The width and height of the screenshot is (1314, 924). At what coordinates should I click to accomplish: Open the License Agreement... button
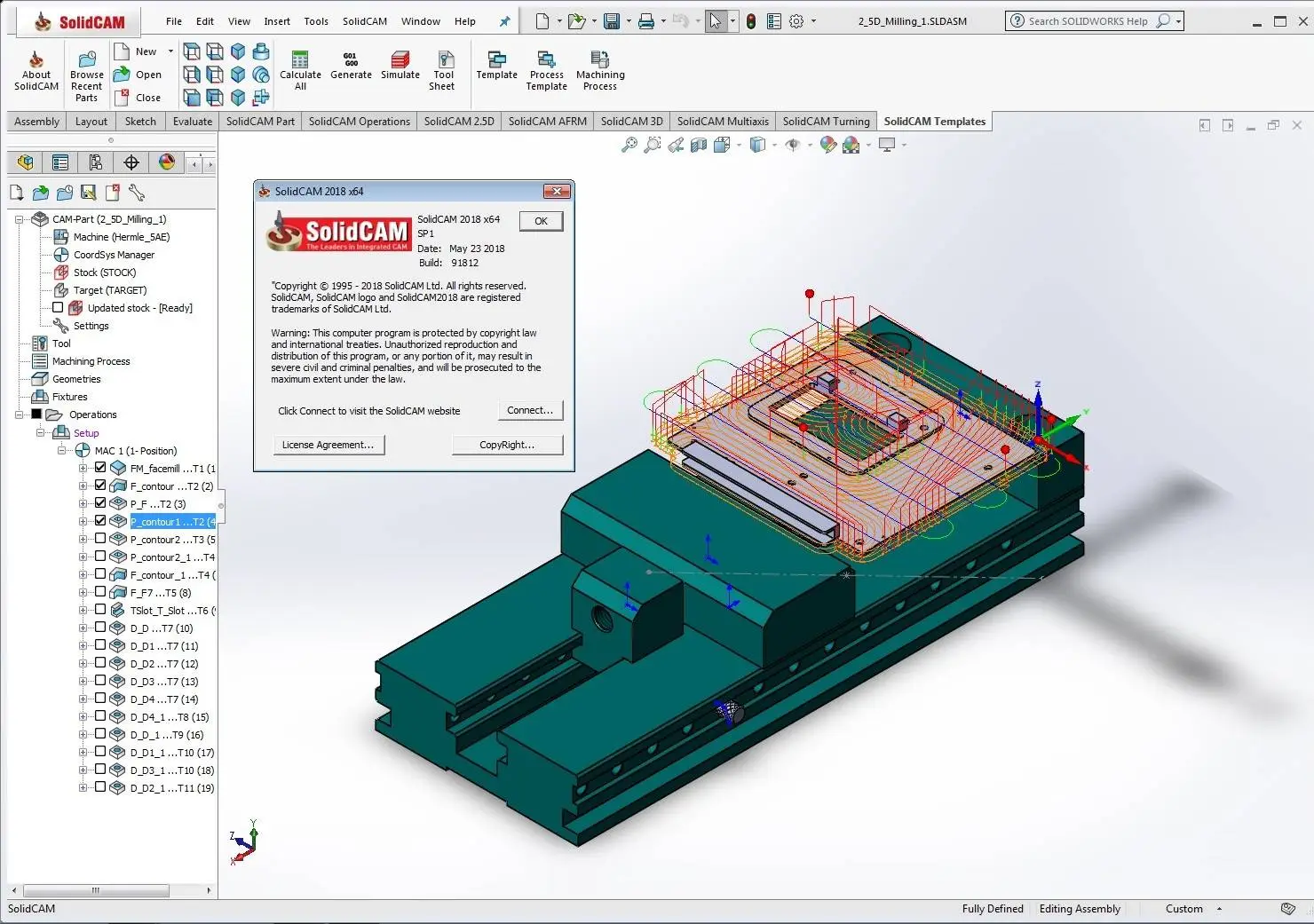coord(328,445)
